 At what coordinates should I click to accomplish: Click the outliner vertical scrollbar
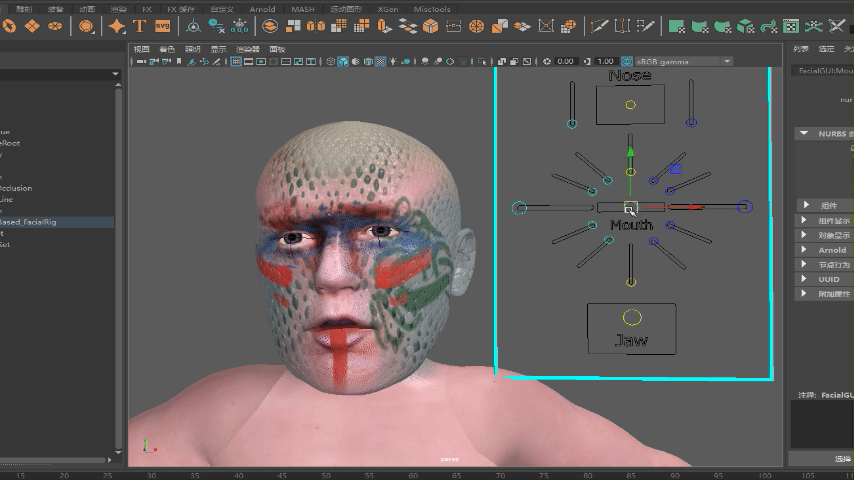118,267
